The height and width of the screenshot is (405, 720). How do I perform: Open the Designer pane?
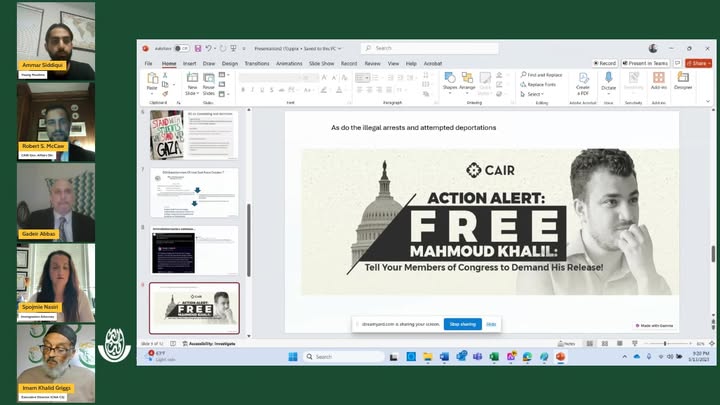(x=683, y=81)
